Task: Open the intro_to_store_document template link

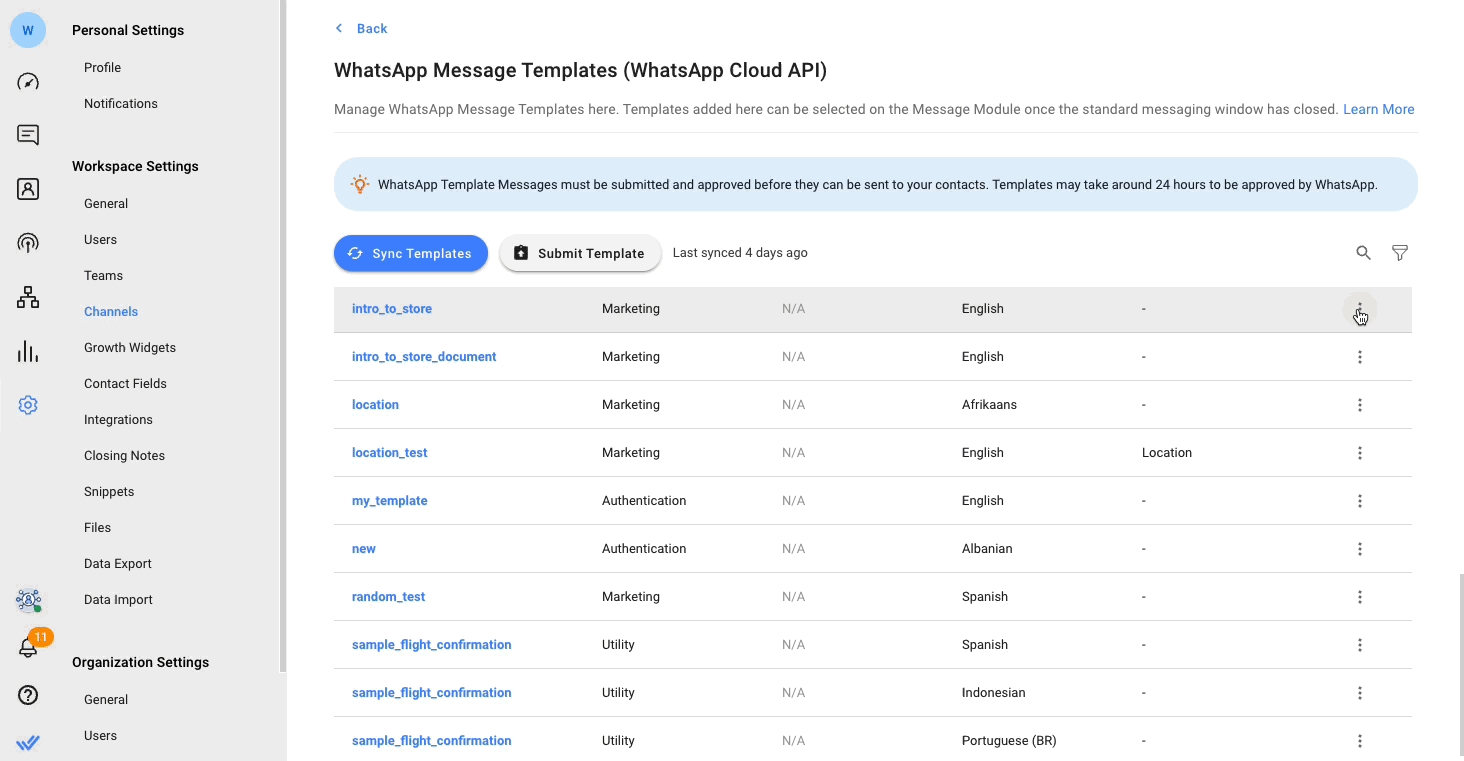Action: [x=424, y=357]
